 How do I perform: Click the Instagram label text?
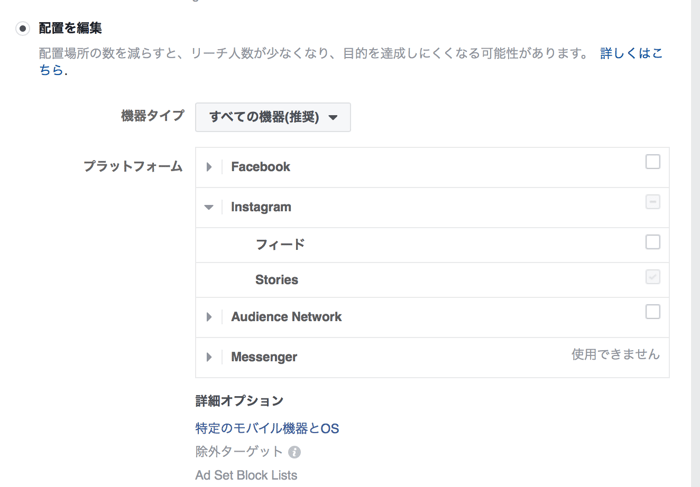pos(261,207)
